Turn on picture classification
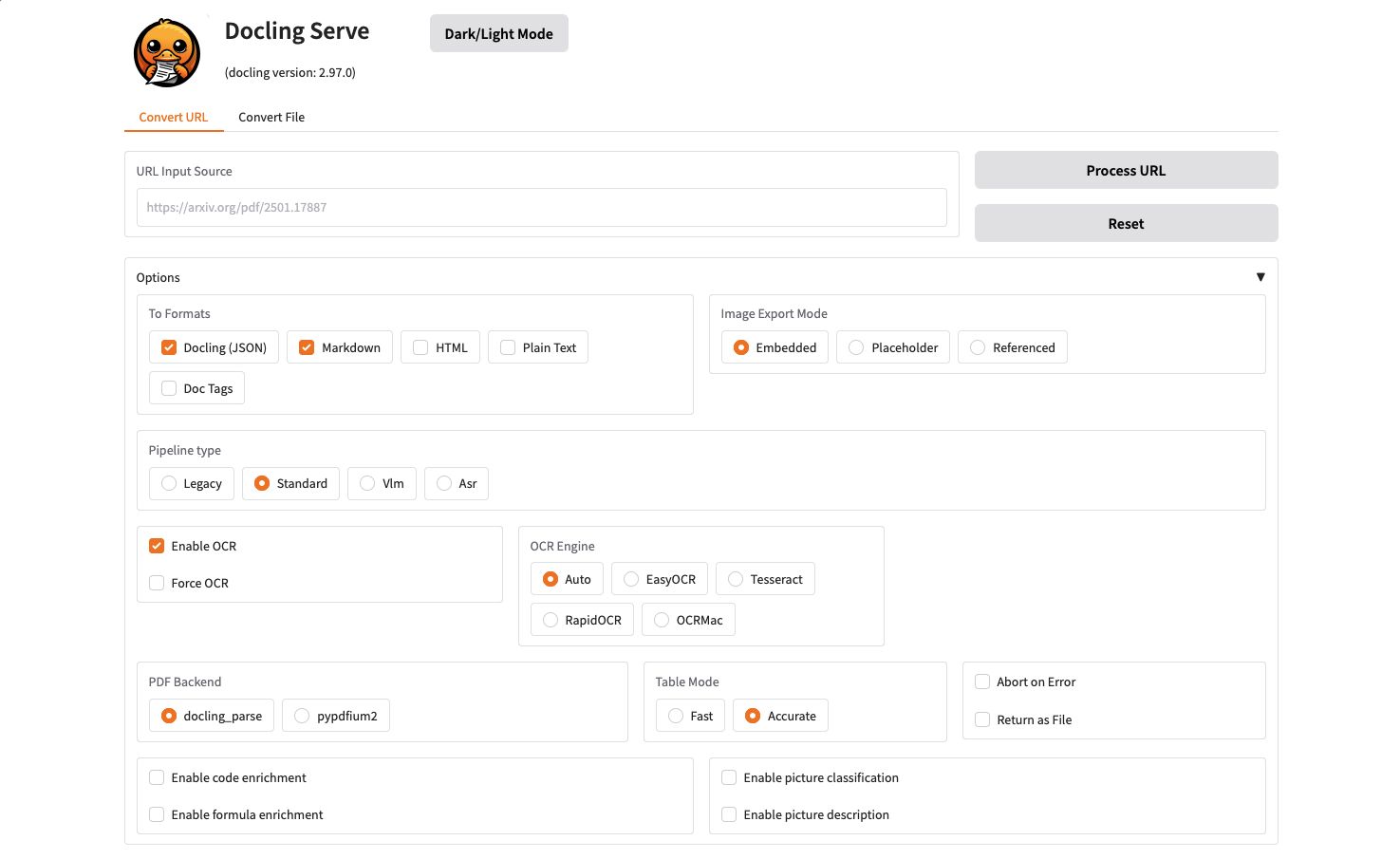This screenshot has height=859, width=1400. click(729, 777)
